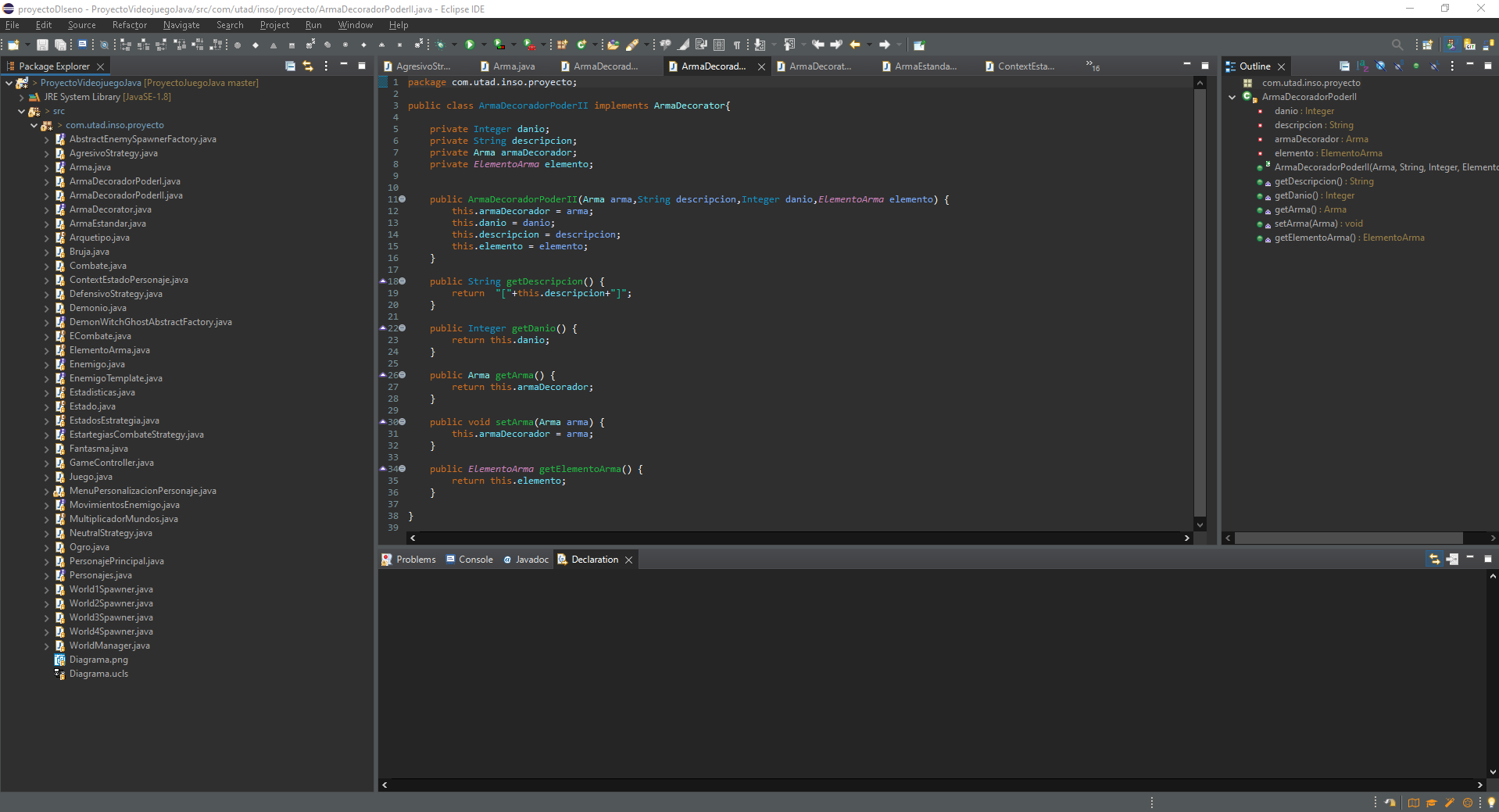Select Diagrama.png file
This screenshot has width=1499, height=812.
(x=98, y=660)
